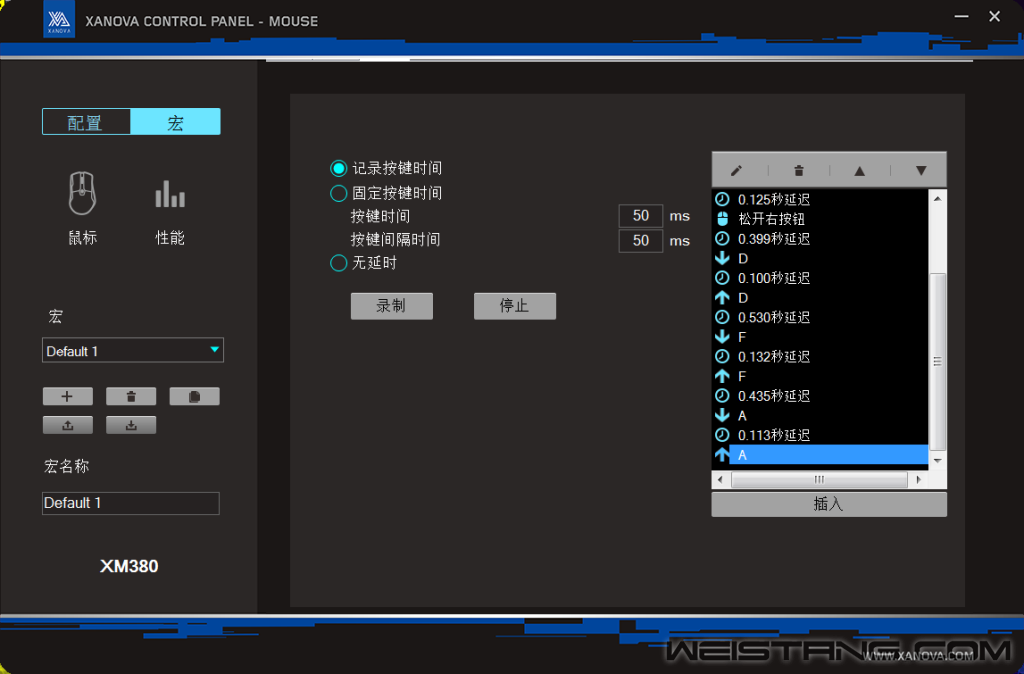Select the 0.435秒延迟 entry
Viewport: 1024px width, 674px height.
820,396
